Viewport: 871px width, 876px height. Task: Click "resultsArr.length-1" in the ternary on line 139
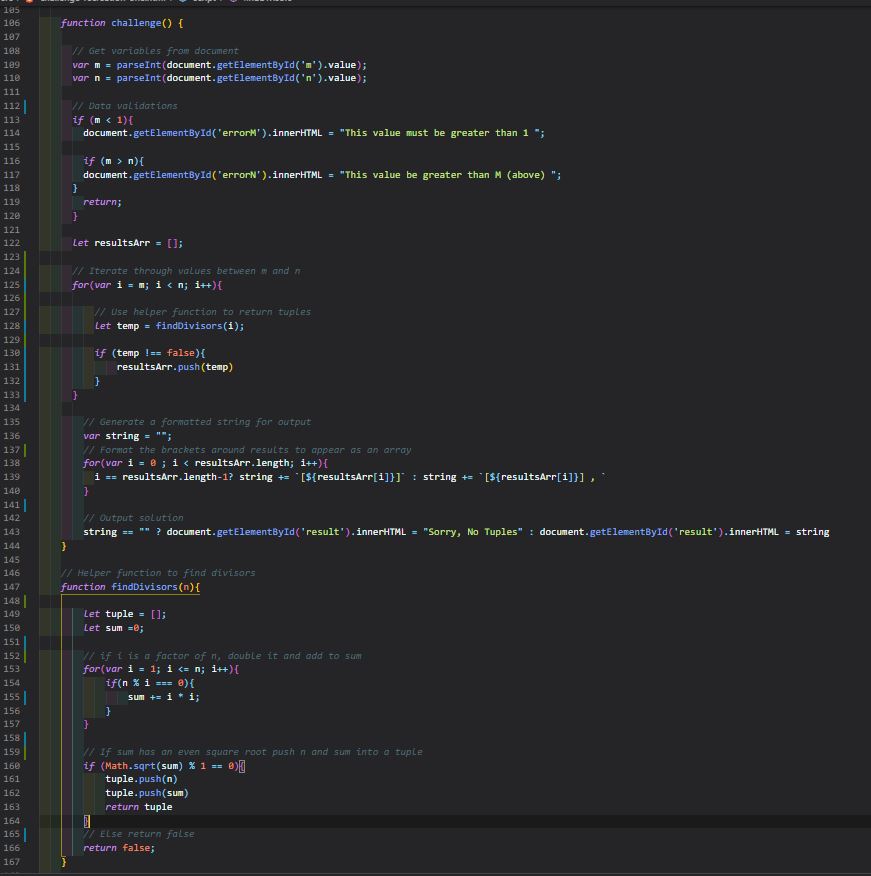(x=175, y=477)
